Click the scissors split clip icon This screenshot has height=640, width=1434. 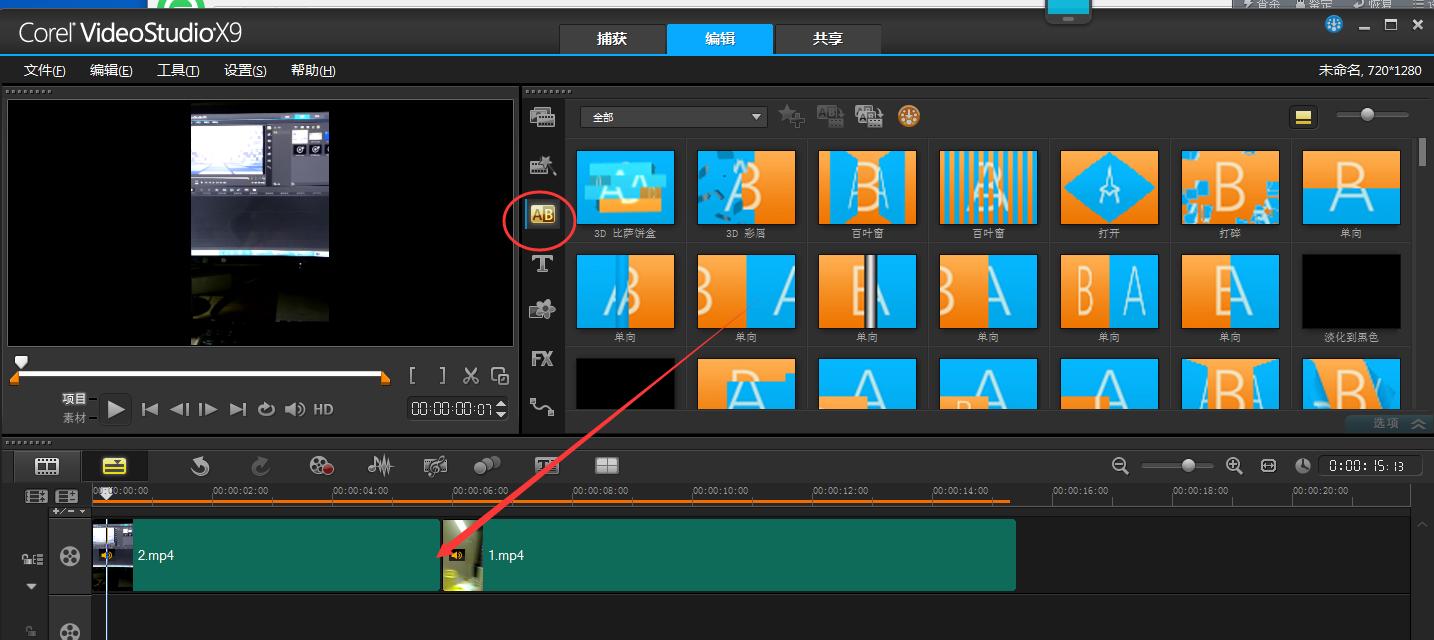[470, 376]
